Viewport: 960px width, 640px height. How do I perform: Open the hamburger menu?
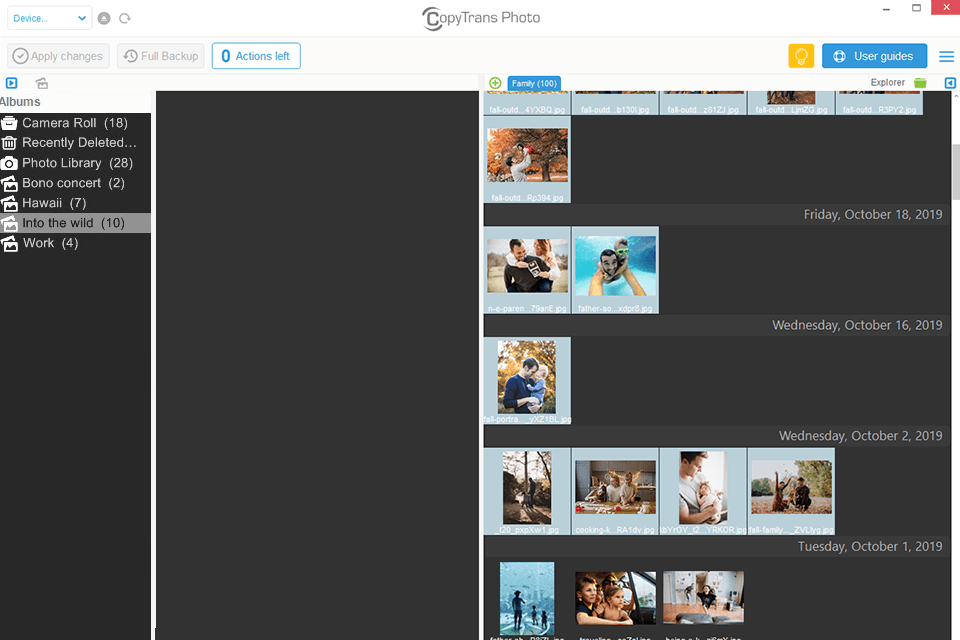click(x=947, y=56)
